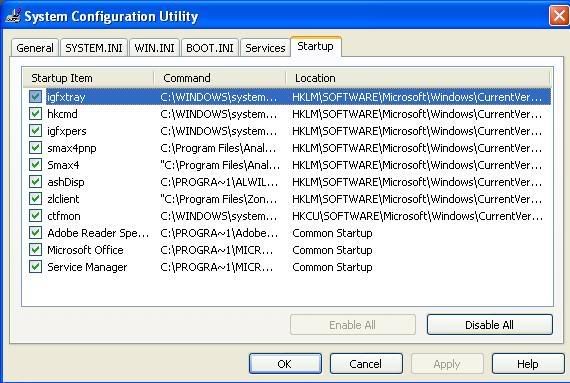The image size is (570, 383).
Task: Uncheck the ashDisp checkbox
Action: coord(35,182)
